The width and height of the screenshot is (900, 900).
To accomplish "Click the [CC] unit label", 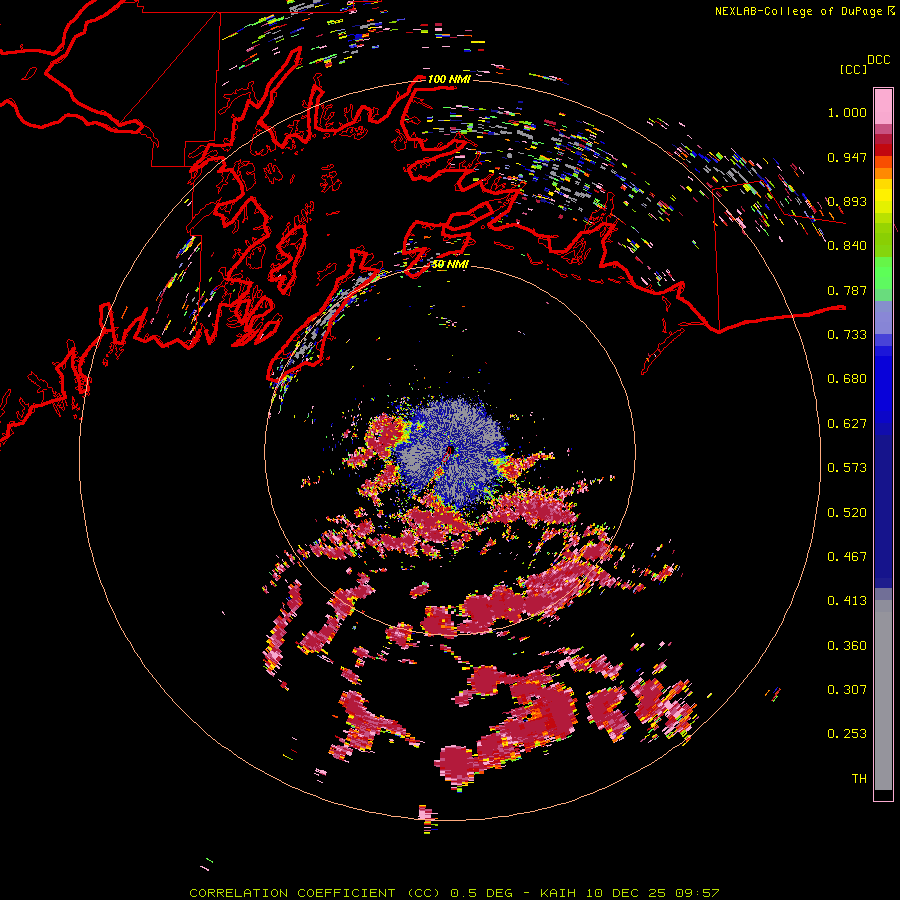I will pos(853,69).
